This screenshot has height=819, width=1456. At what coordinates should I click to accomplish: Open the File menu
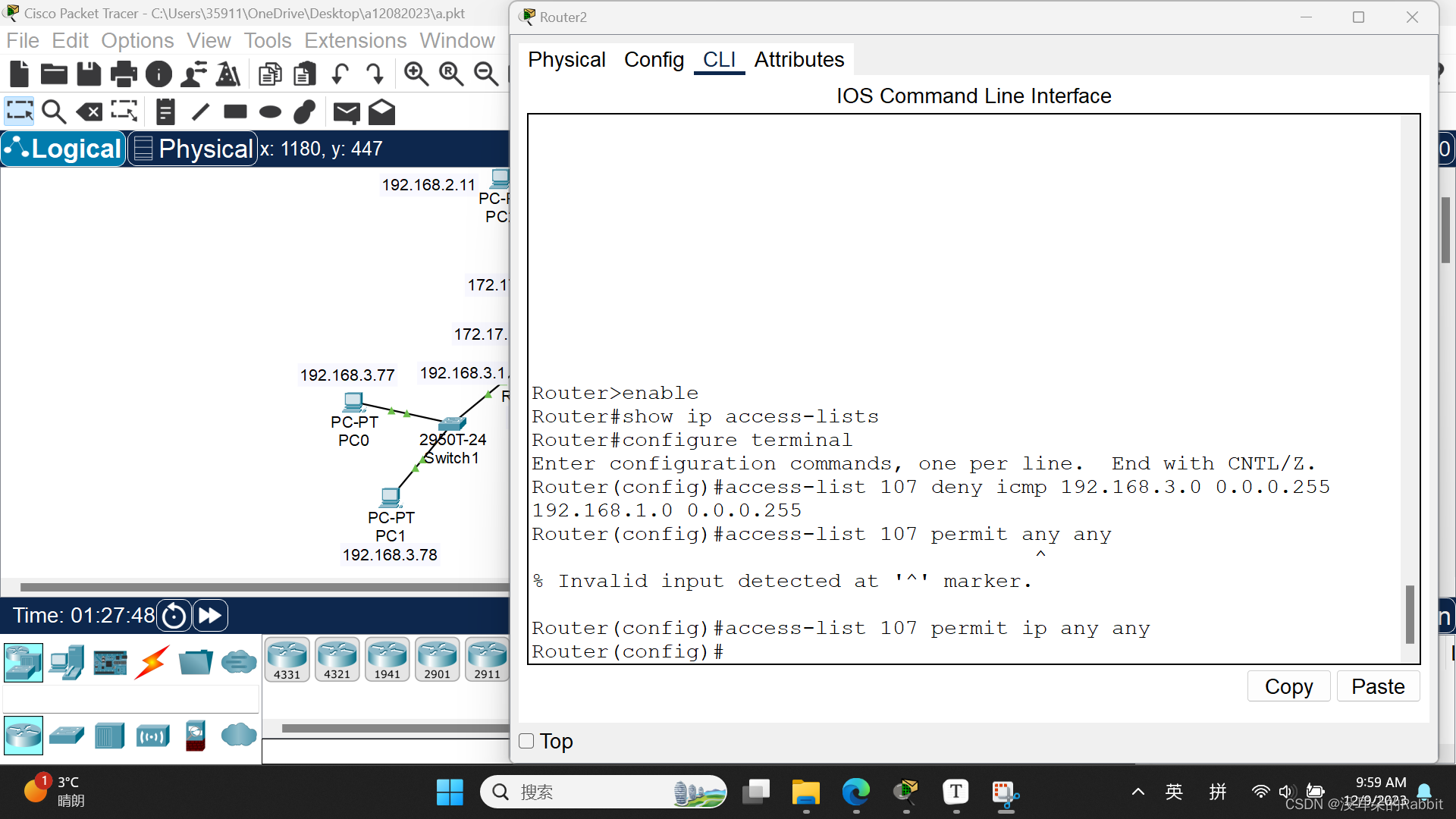click(x=23, y=40)
